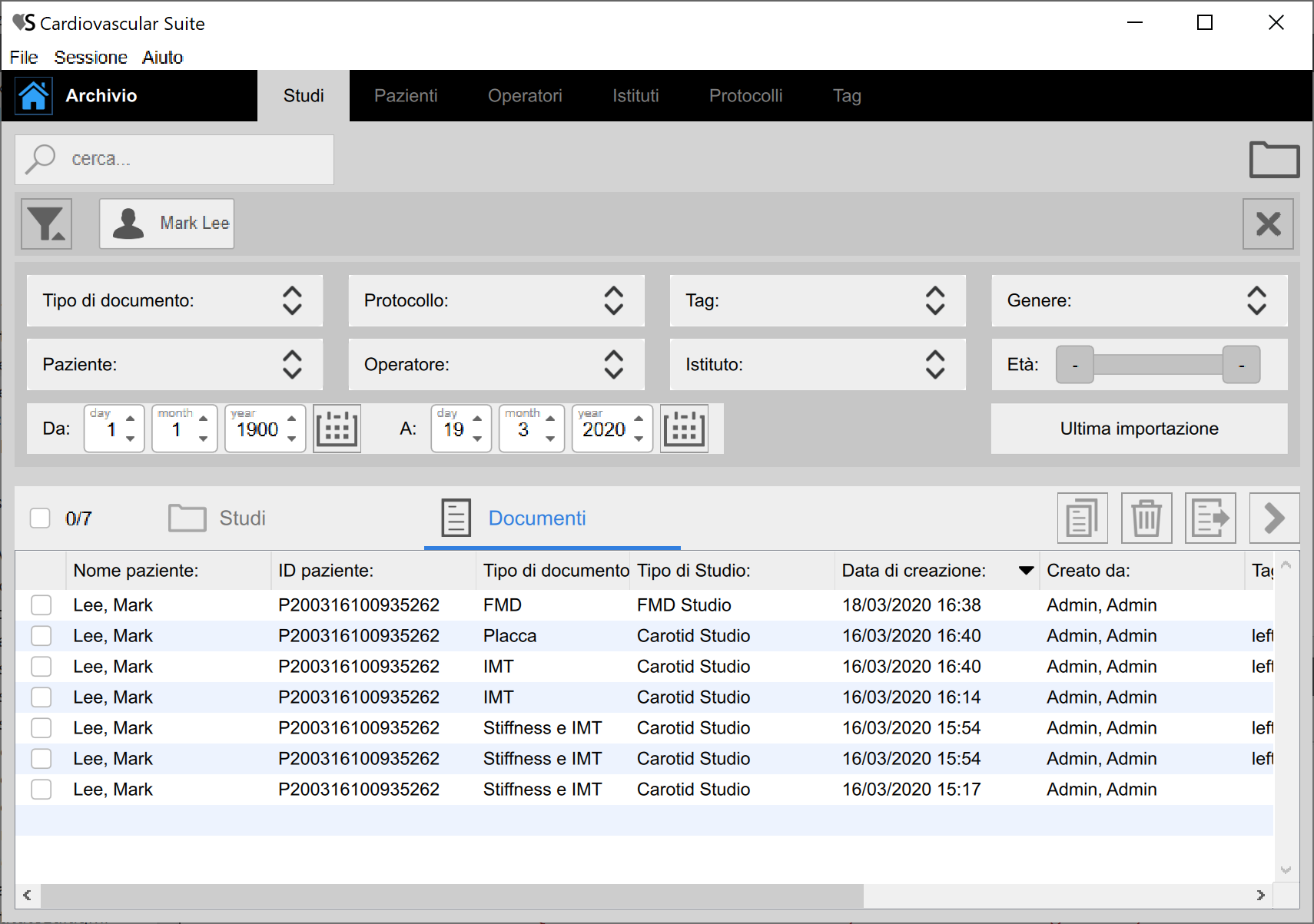Image resolution: width=1314 pixels, height=924 pixels.
Task: Decrease the A day value
Action: [x=478, y=439]
